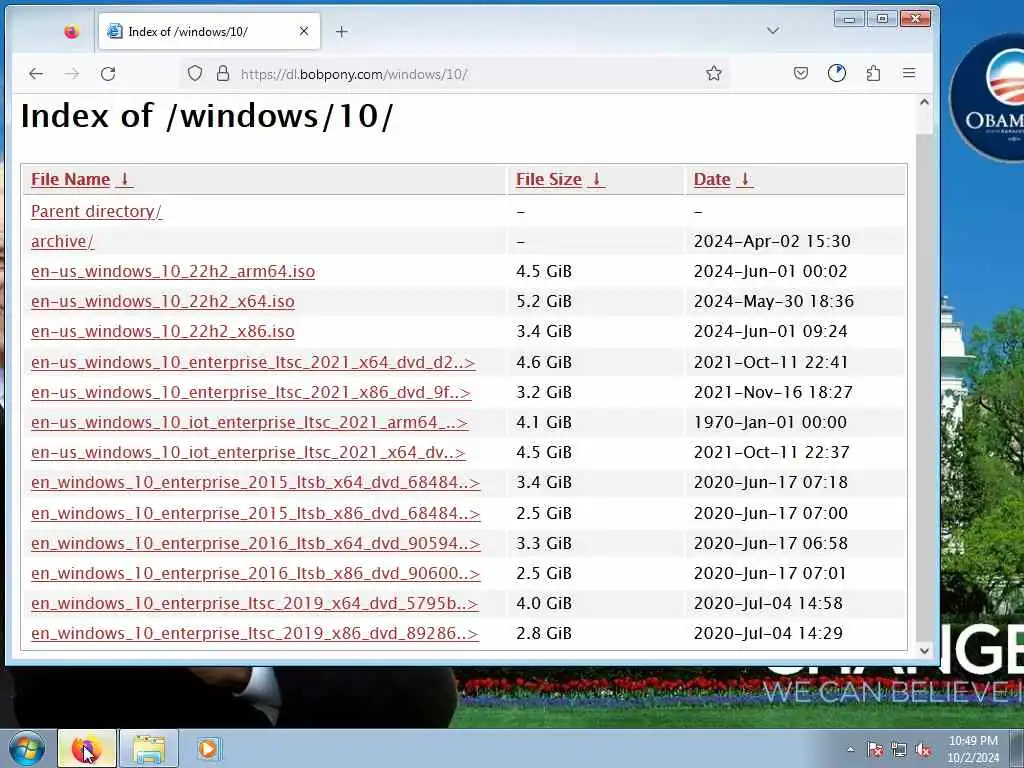
Task: Close the Index of /windows/10/ tab
Action: (304, 31)
